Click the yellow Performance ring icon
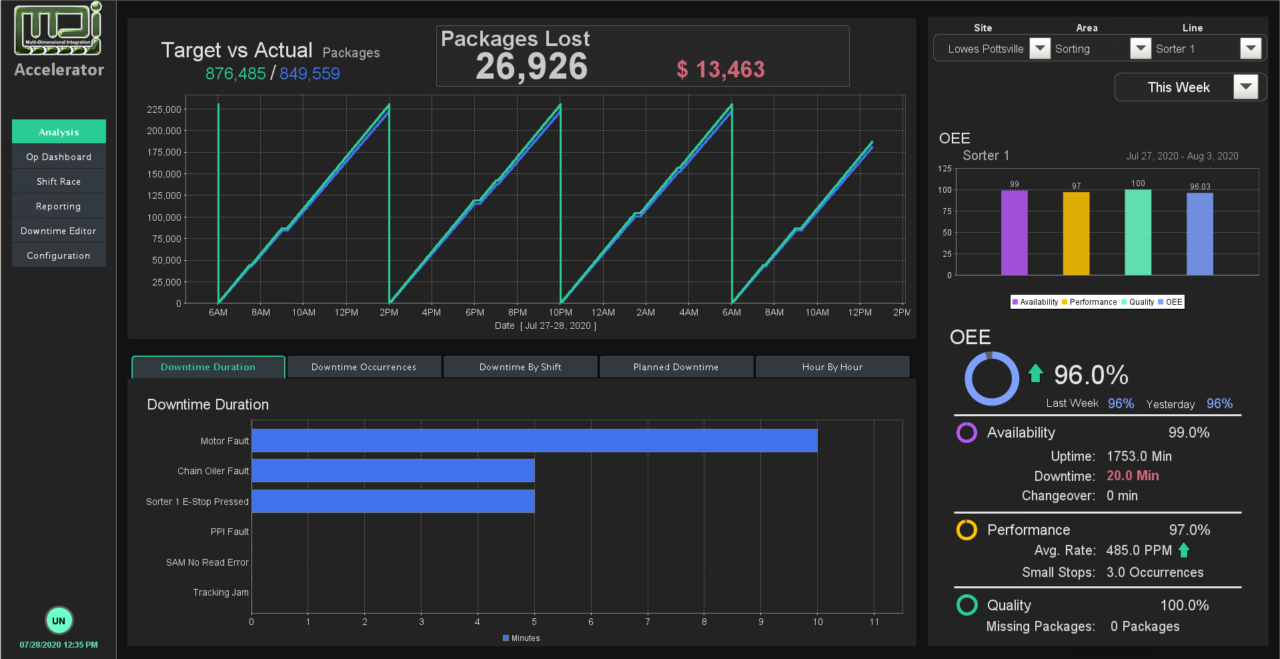 [967, 530]
